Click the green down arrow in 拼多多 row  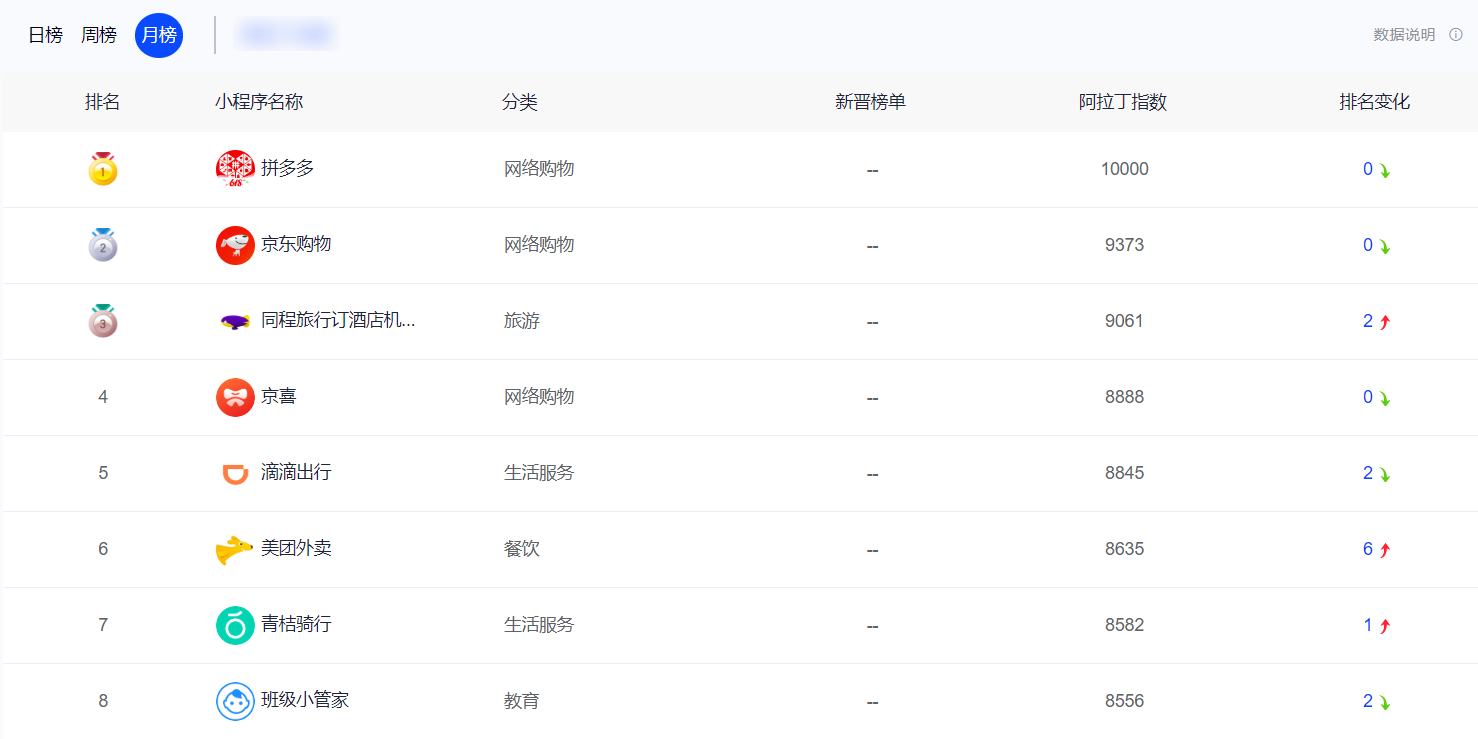click(x=1385, y=171)
